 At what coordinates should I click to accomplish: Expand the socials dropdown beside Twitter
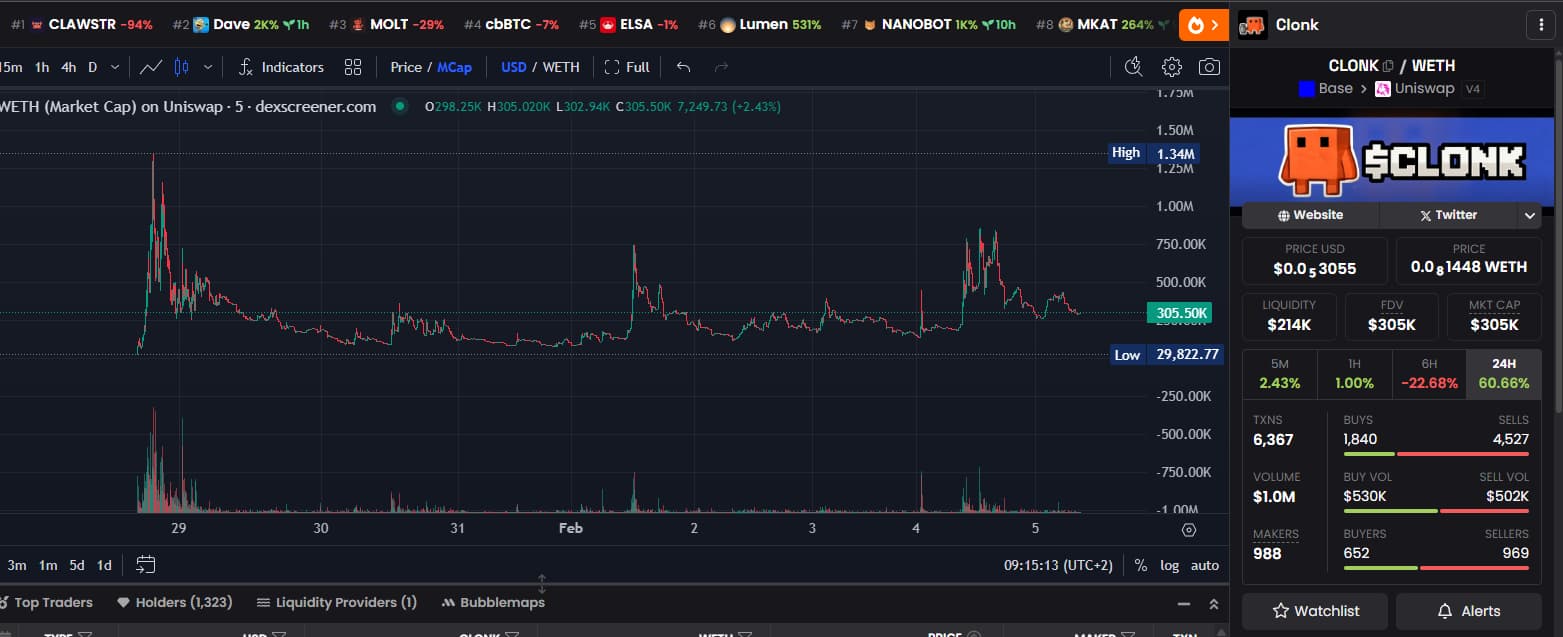1529,215
